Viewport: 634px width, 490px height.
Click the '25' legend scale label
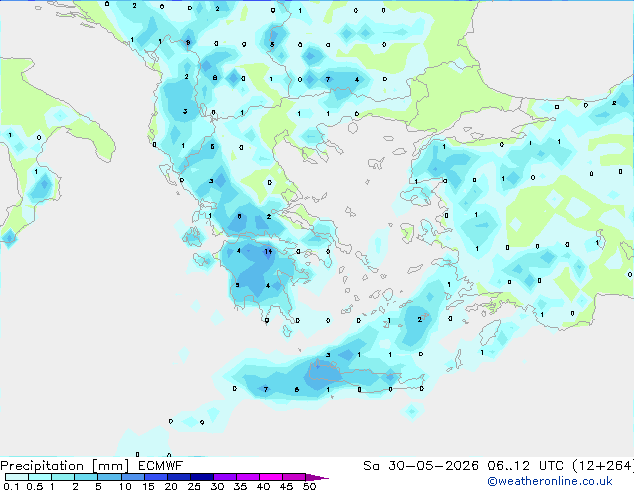pyautogui.click(x=194, y=486)
